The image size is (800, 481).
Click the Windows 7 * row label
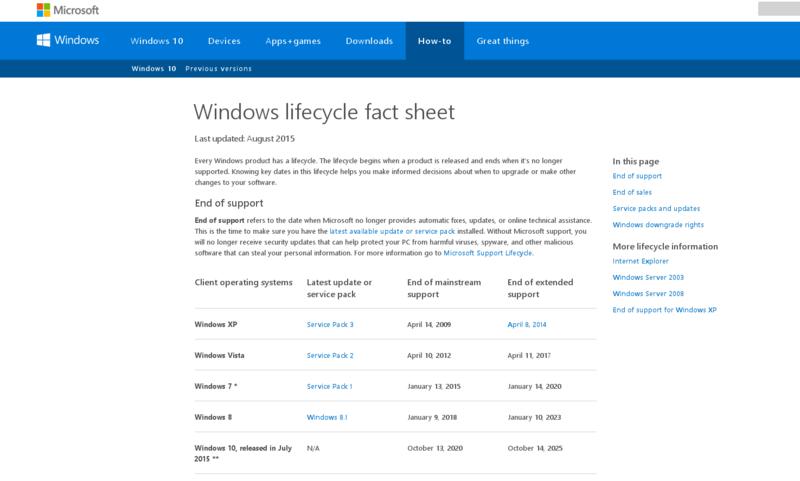pos(216,387)
